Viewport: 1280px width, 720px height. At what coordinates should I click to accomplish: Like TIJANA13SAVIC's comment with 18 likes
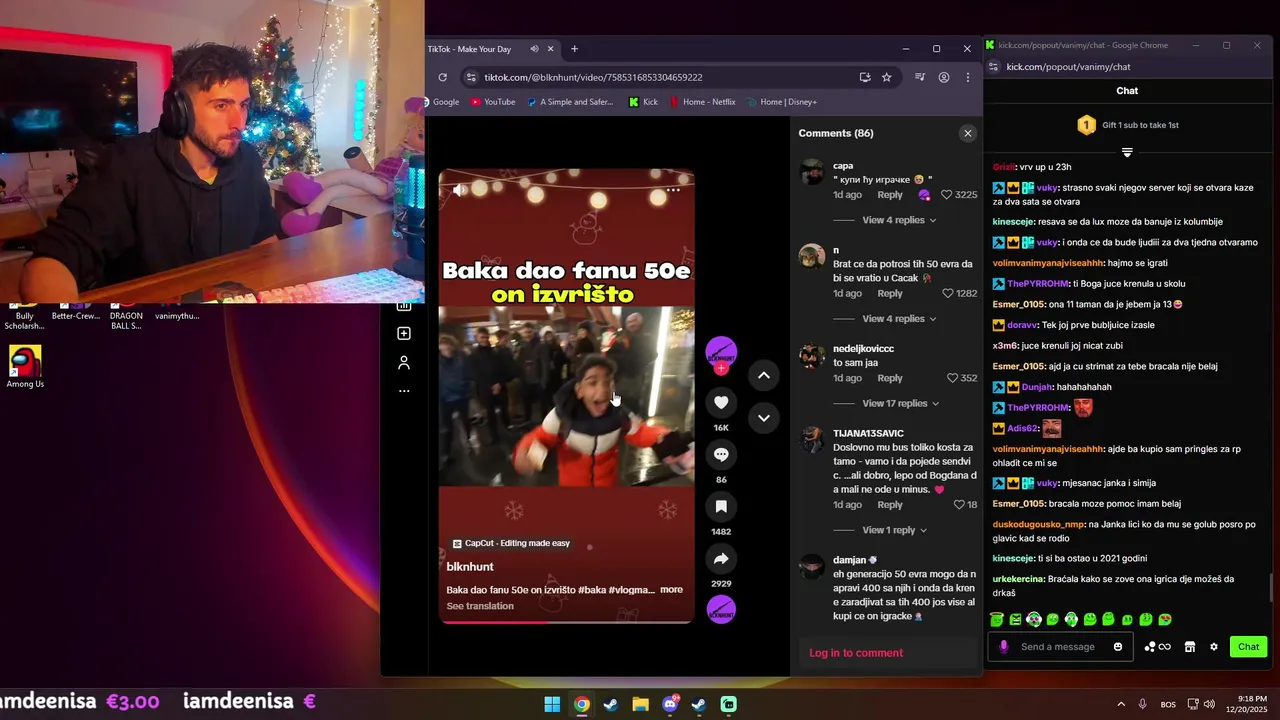(958, 505)
